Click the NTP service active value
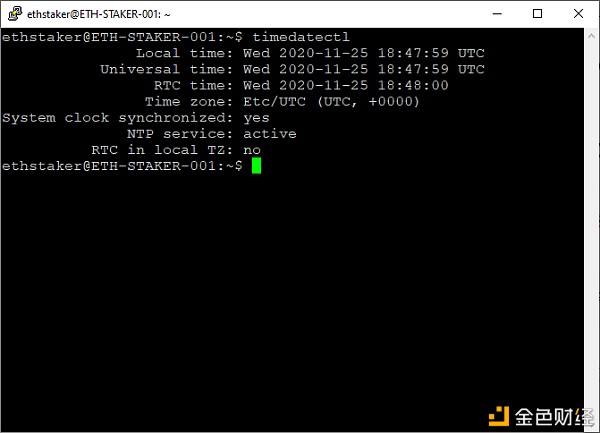600x433 pixels. [x=270, y=134]
